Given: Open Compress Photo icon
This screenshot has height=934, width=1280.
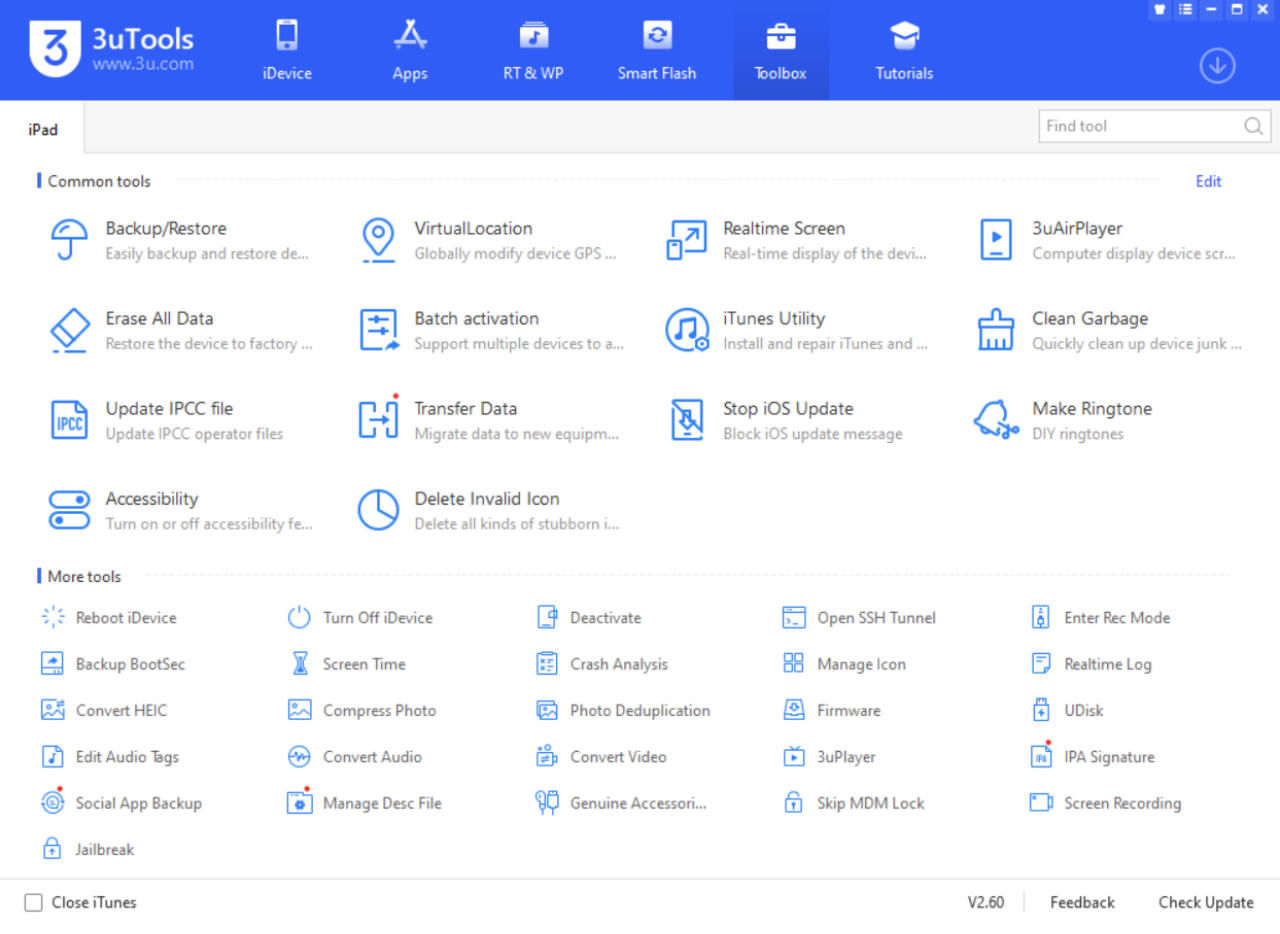Looking at the screenshot, I should coord(300,710).
